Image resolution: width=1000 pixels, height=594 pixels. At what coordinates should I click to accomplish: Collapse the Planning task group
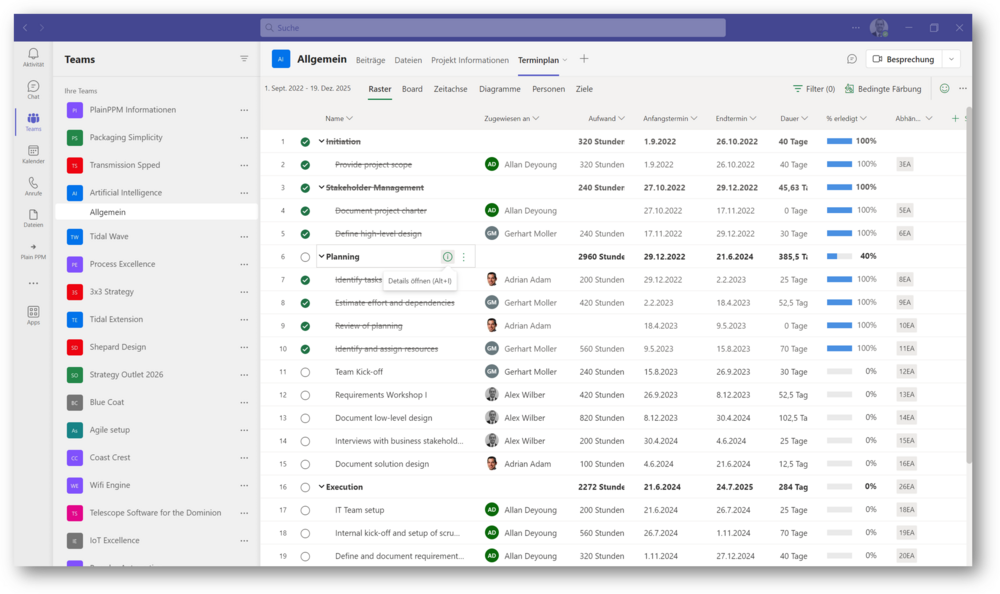click(x=321, y=257)
